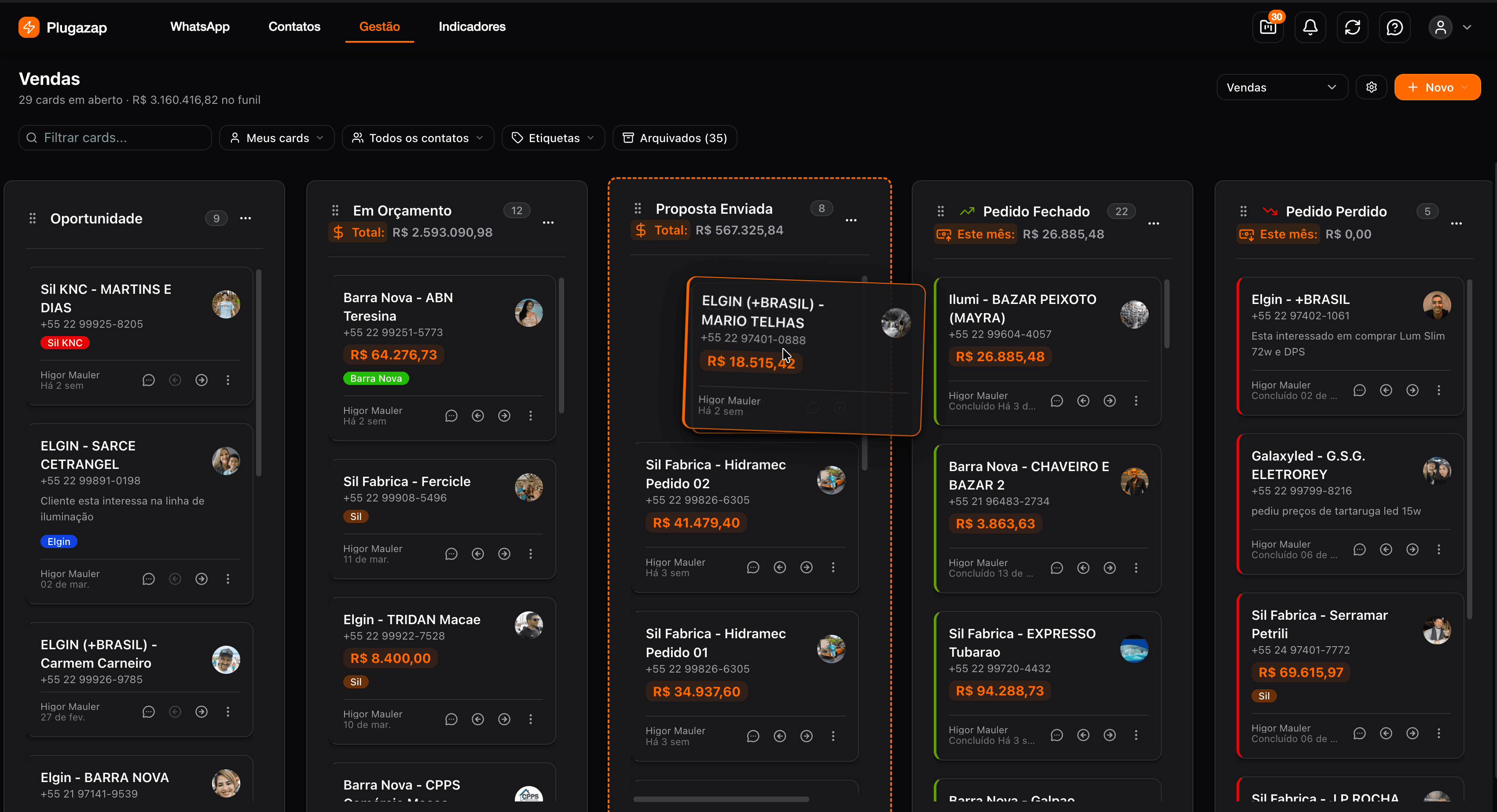Switch to the Indicadores tab
This screenshot has width=1497, height=812.
coord(472,27)
